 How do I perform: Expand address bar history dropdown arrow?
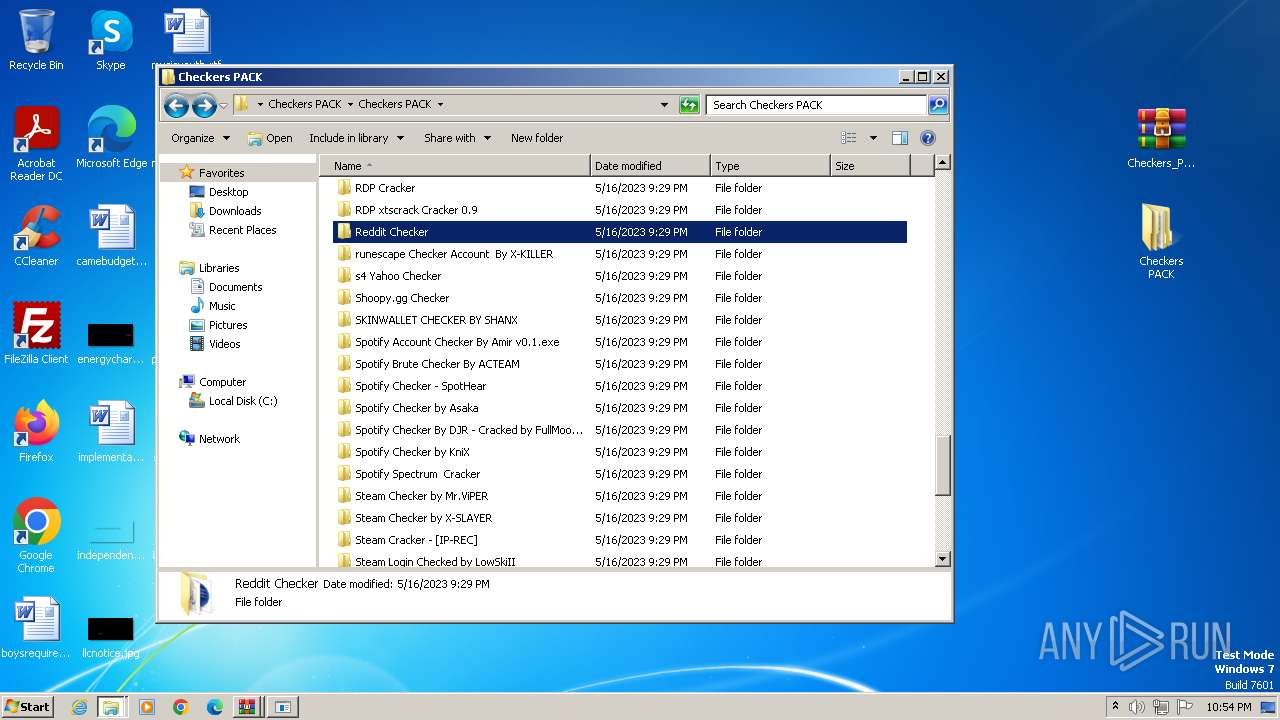664,105
